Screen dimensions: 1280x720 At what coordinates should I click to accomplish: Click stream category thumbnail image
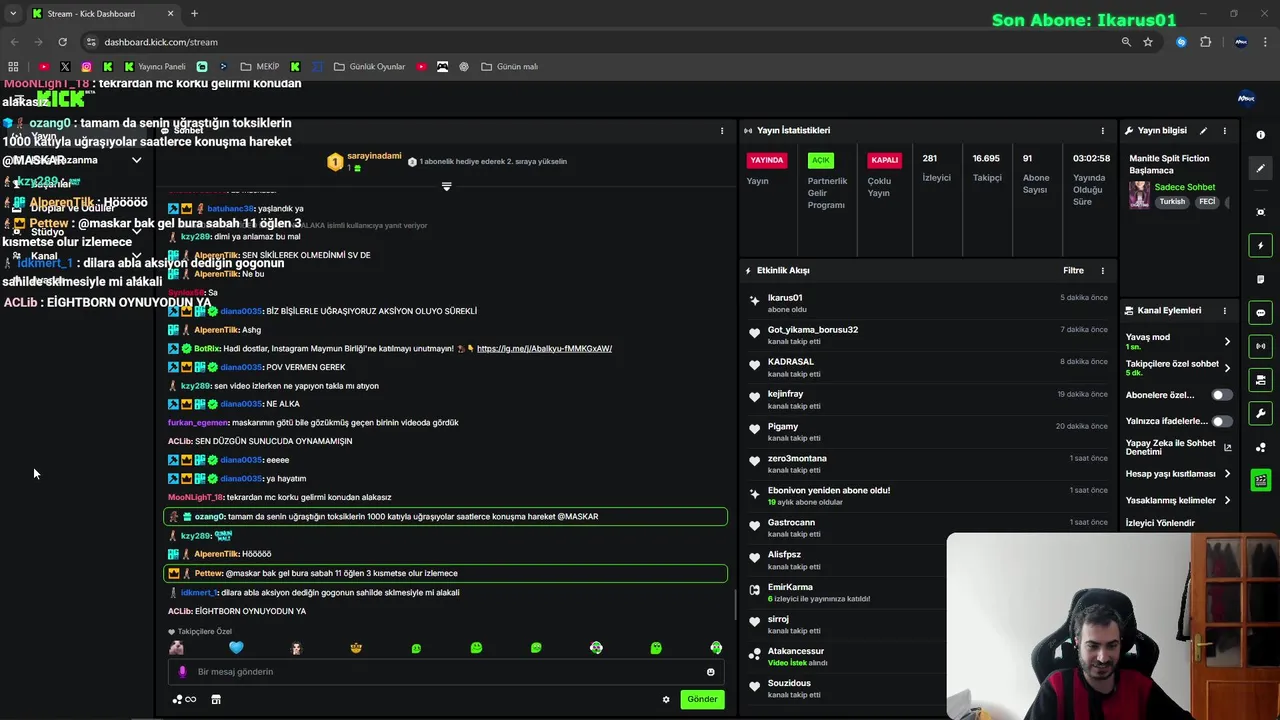[1139, 194]
